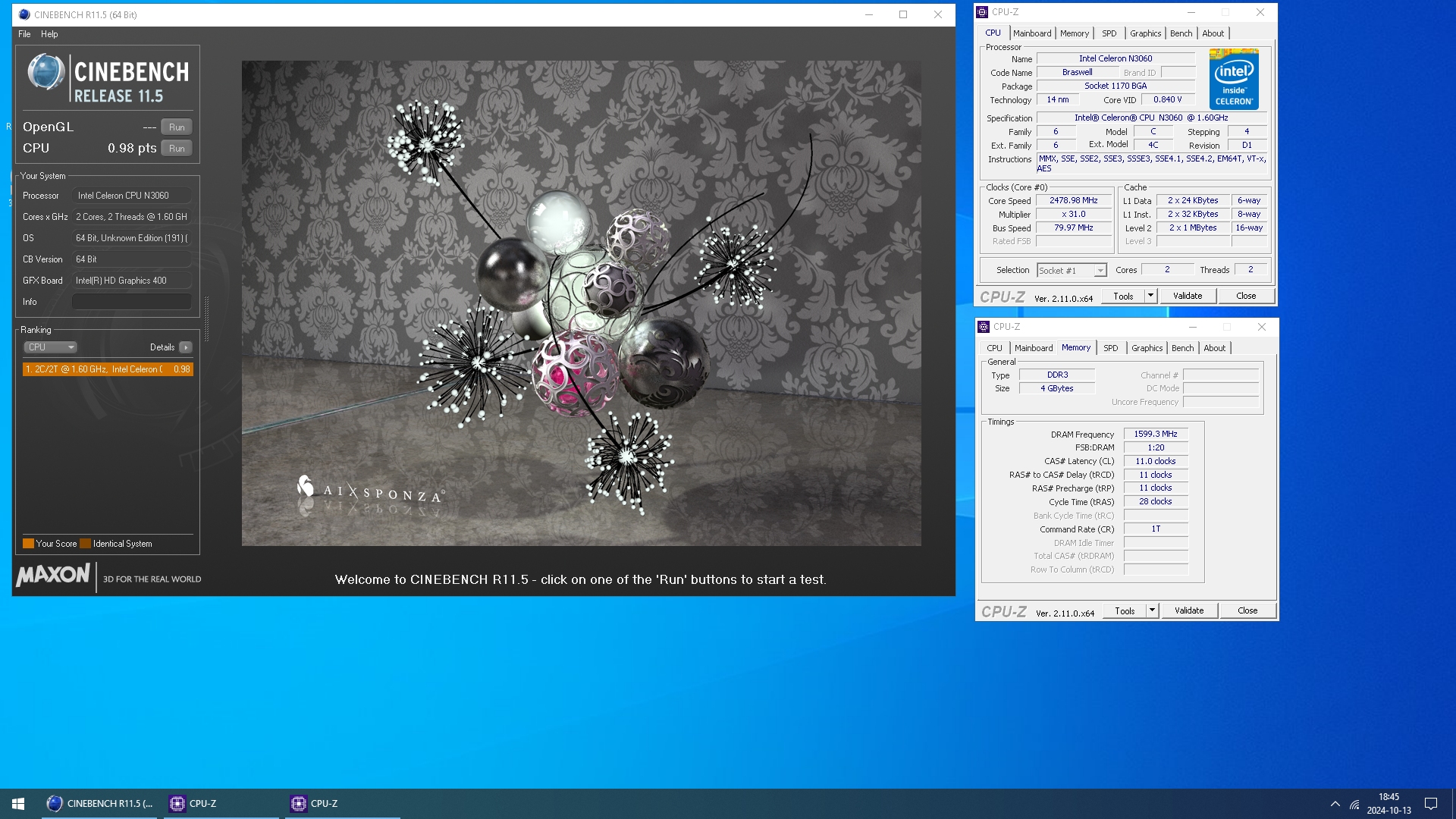Click the GFX Board value Intel HD Graphics 400

(131, 281)
